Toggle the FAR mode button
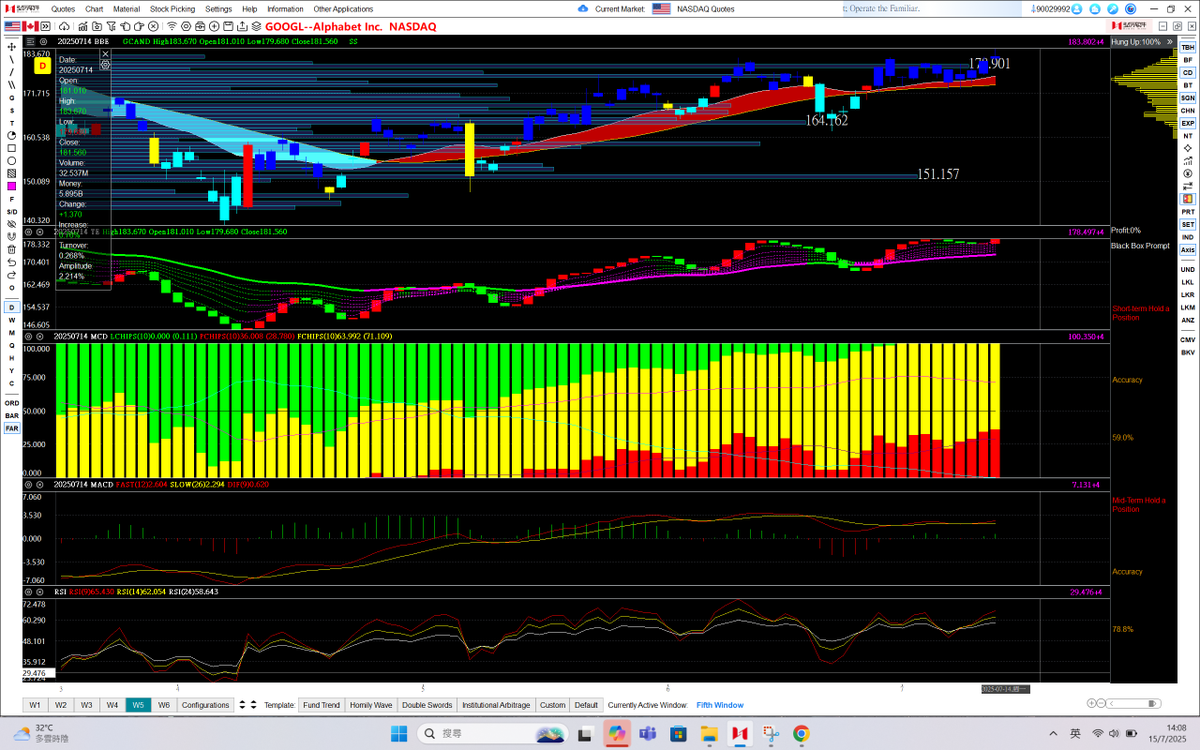 11,428
